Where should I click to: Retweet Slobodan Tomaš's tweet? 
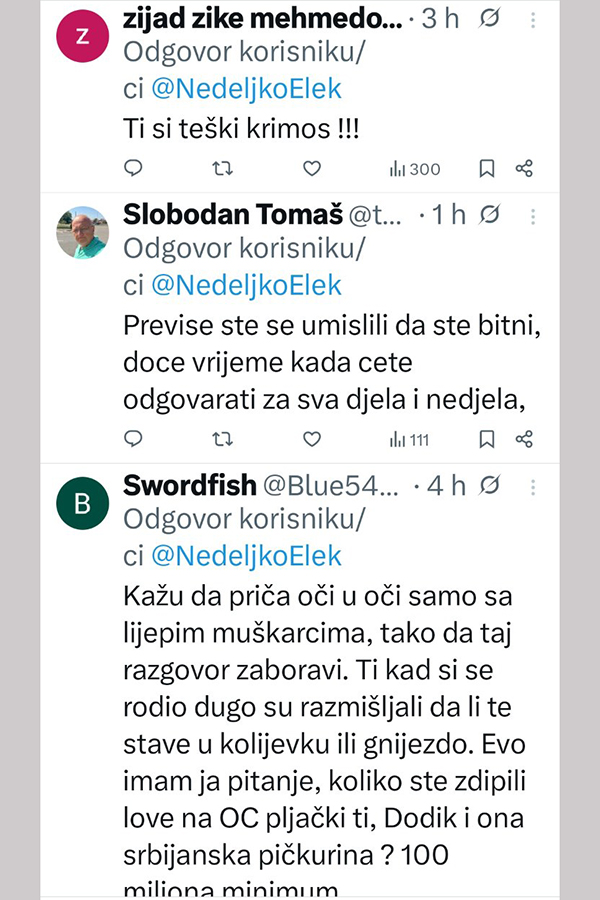(x=224, y=438)
